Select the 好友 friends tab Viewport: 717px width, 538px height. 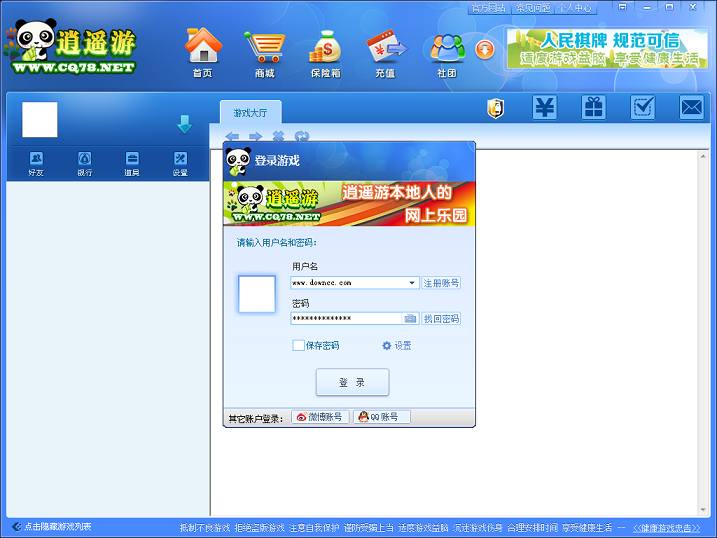(36, 163)
